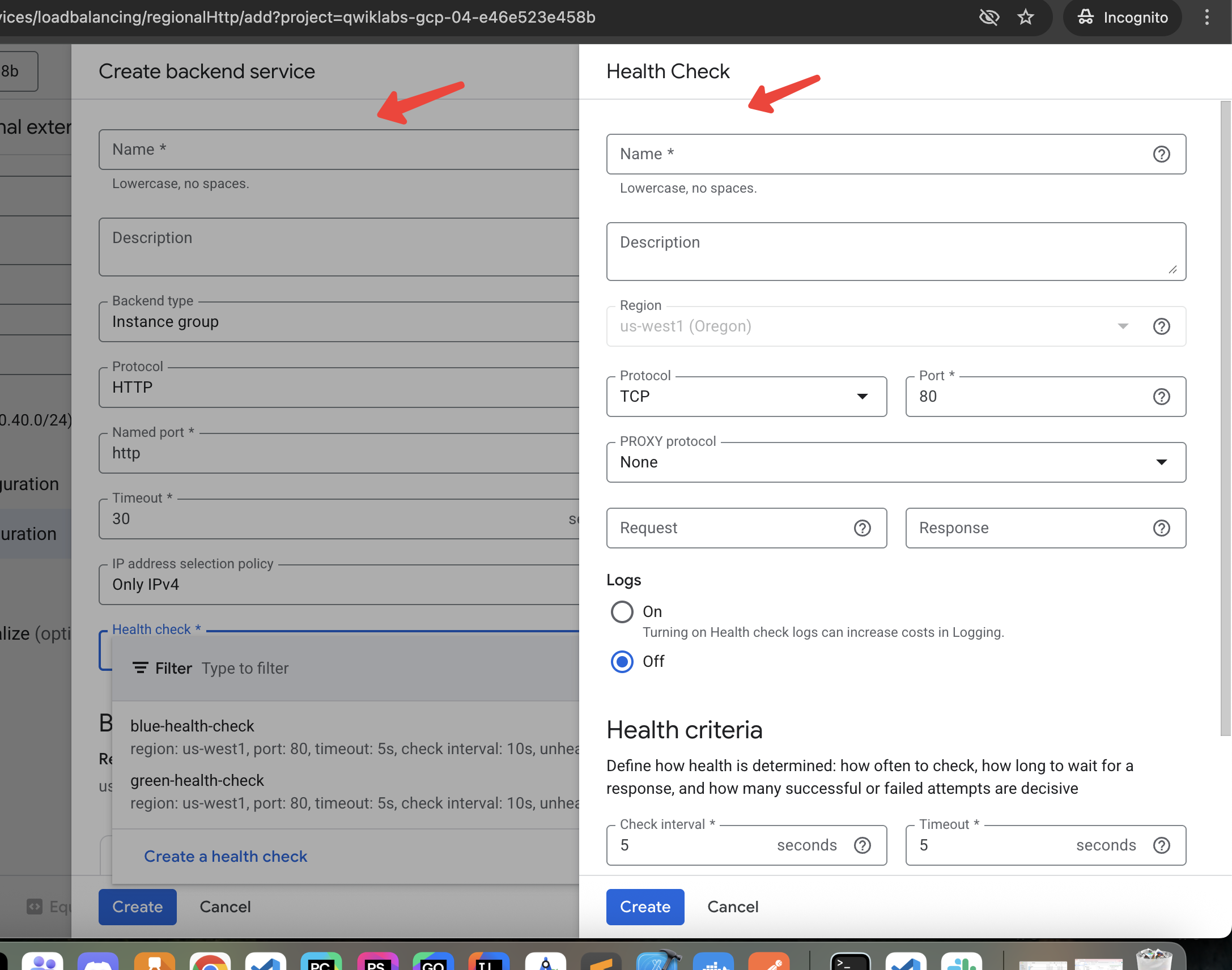The width and height of the screenshot is (1232, 970).
Task: Click help icon in health check Name field
Action: point(1161,154)
